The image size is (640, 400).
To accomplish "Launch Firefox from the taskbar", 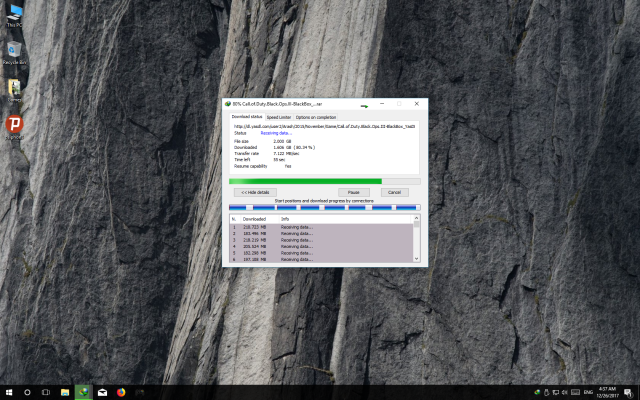I will pos(121,391).
